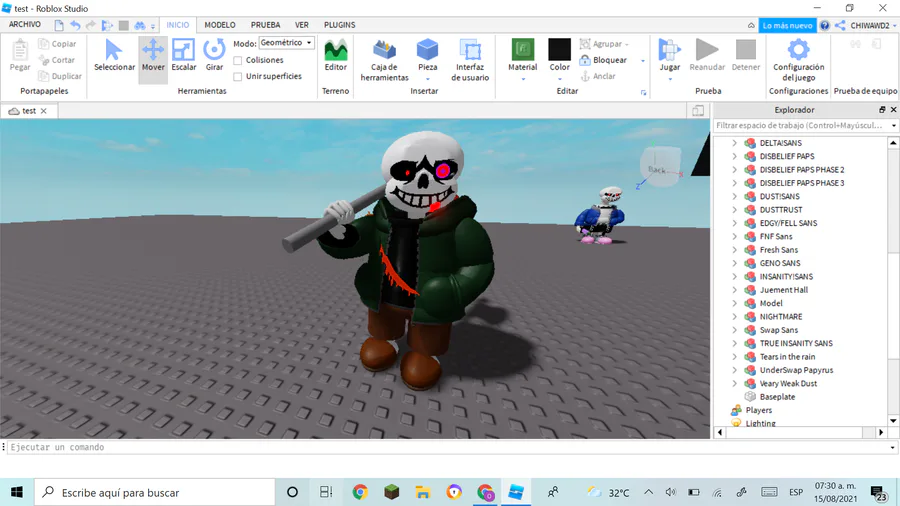The image size is (900, 506).
Task: Click the Windows search box
Action: [155, 492]
